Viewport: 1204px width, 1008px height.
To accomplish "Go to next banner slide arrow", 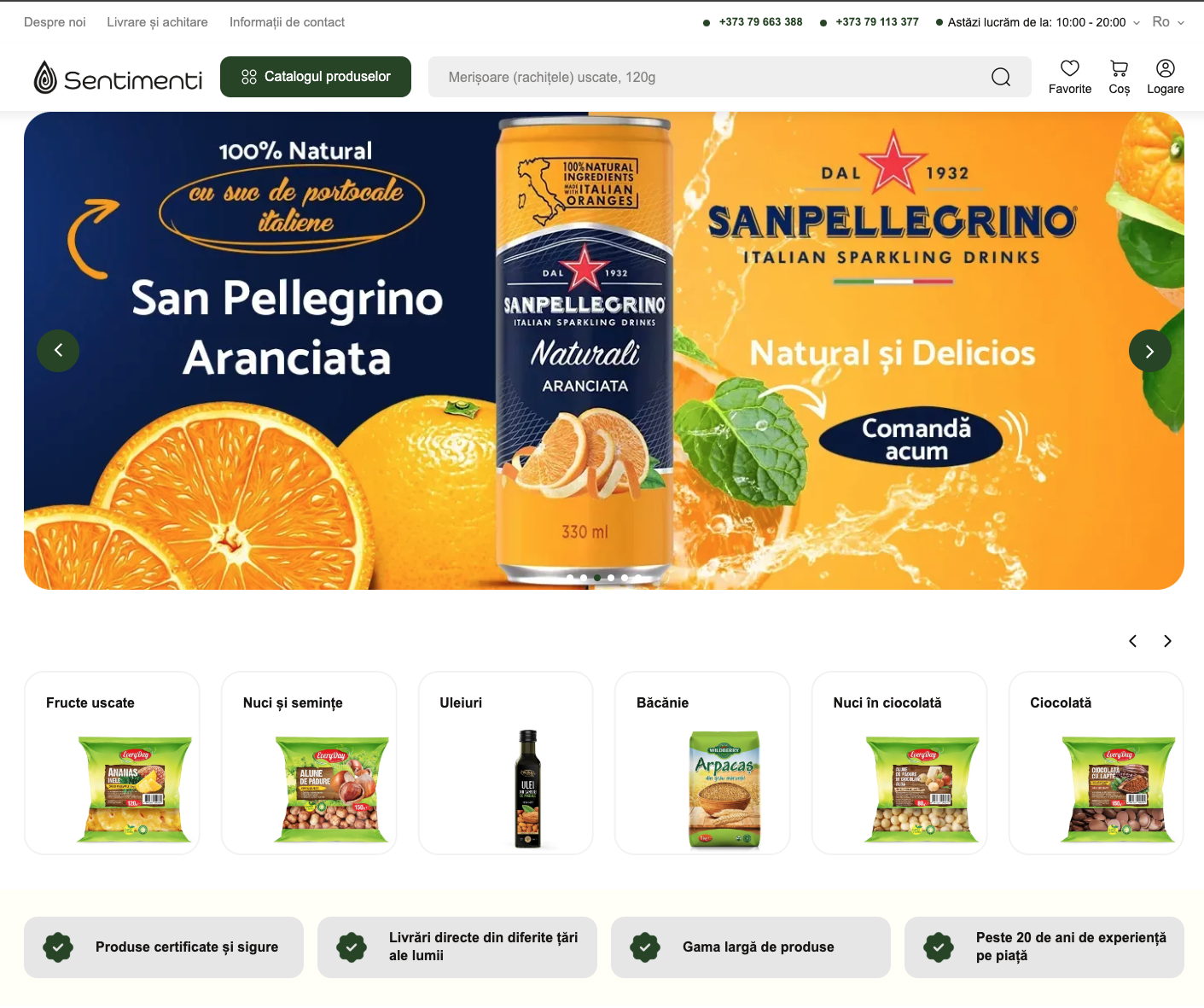I will (x=1149, y=350).
